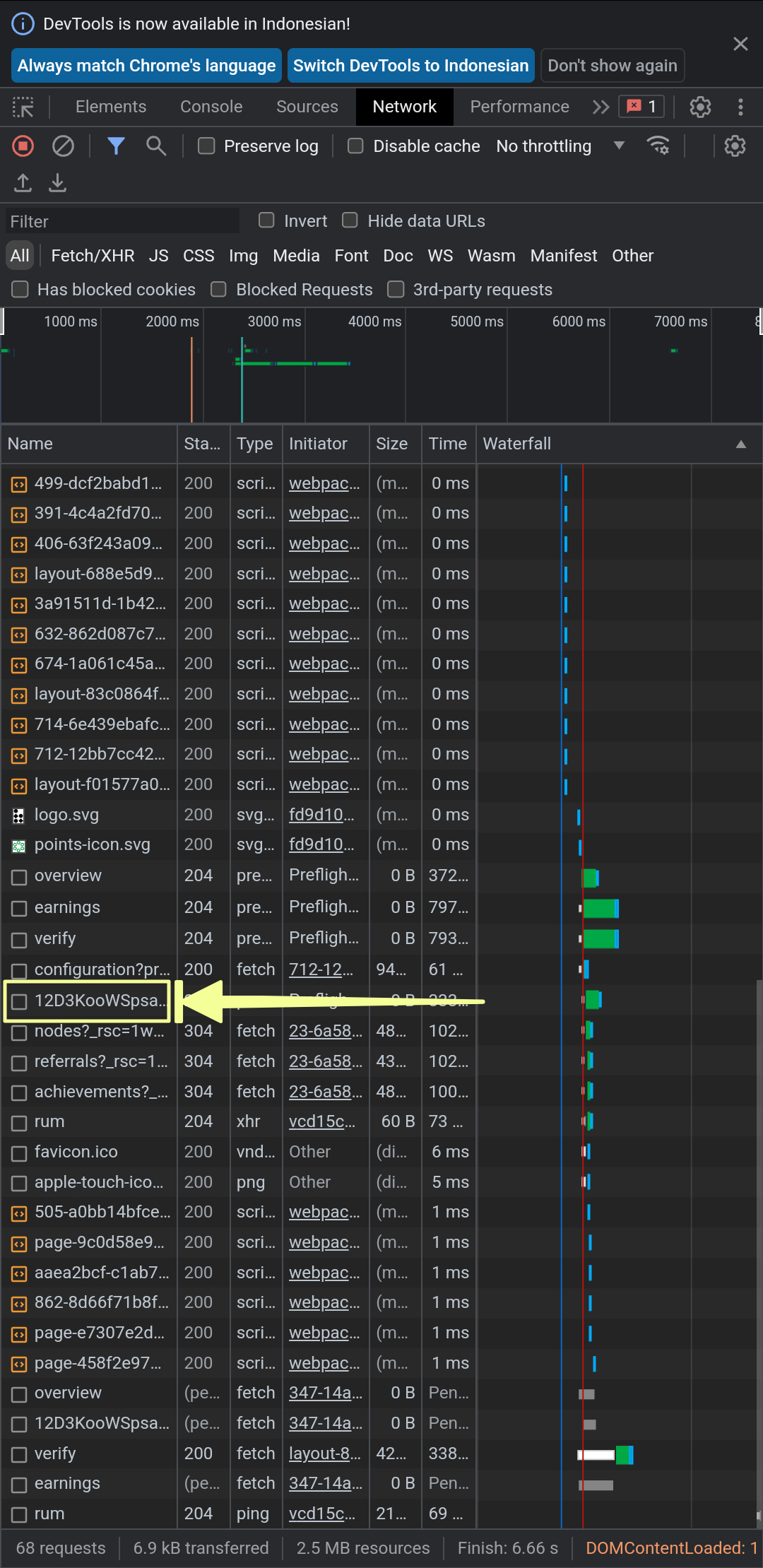
Task: Stop recording network log
Action: tap(23, 146)
